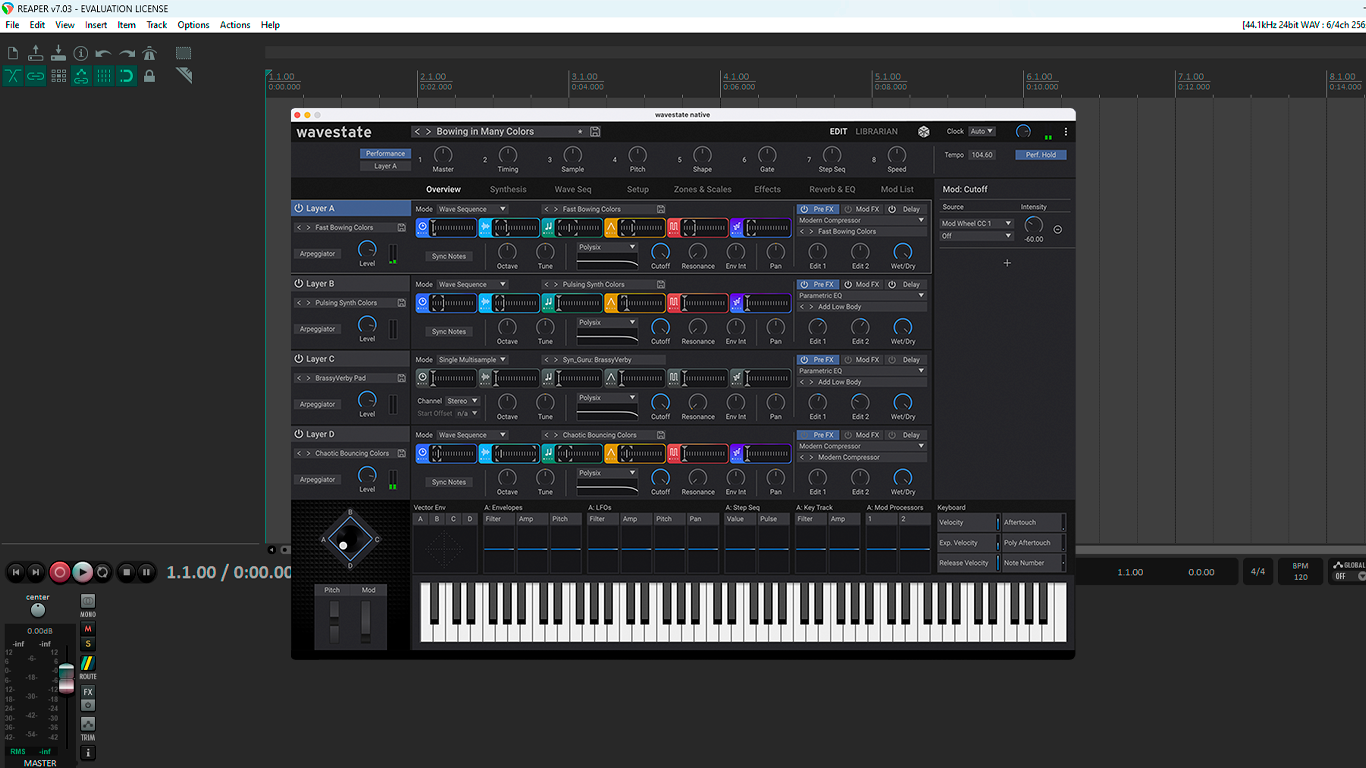
Task: Switch to the Wave Seq tab
Action: (x=573, y=189)
